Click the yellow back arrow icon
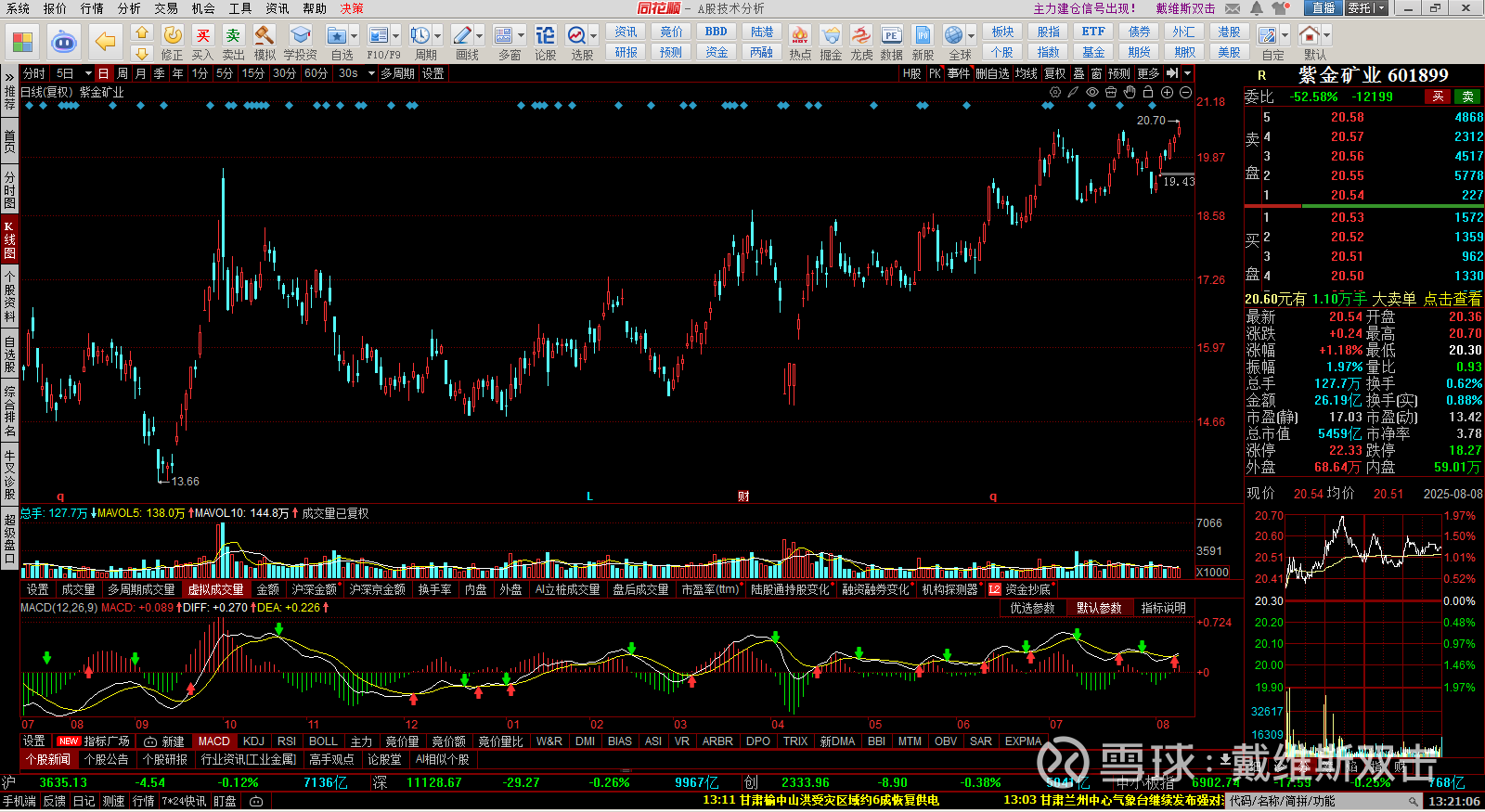Screen dimensions: 1485x812 pos(106,42)
